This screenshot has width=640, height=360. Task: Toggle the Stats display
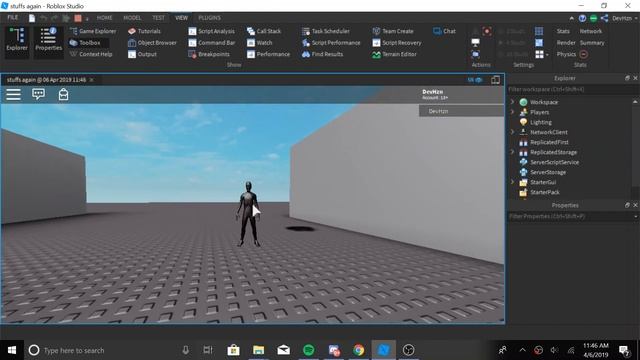(x=563, y=31)
